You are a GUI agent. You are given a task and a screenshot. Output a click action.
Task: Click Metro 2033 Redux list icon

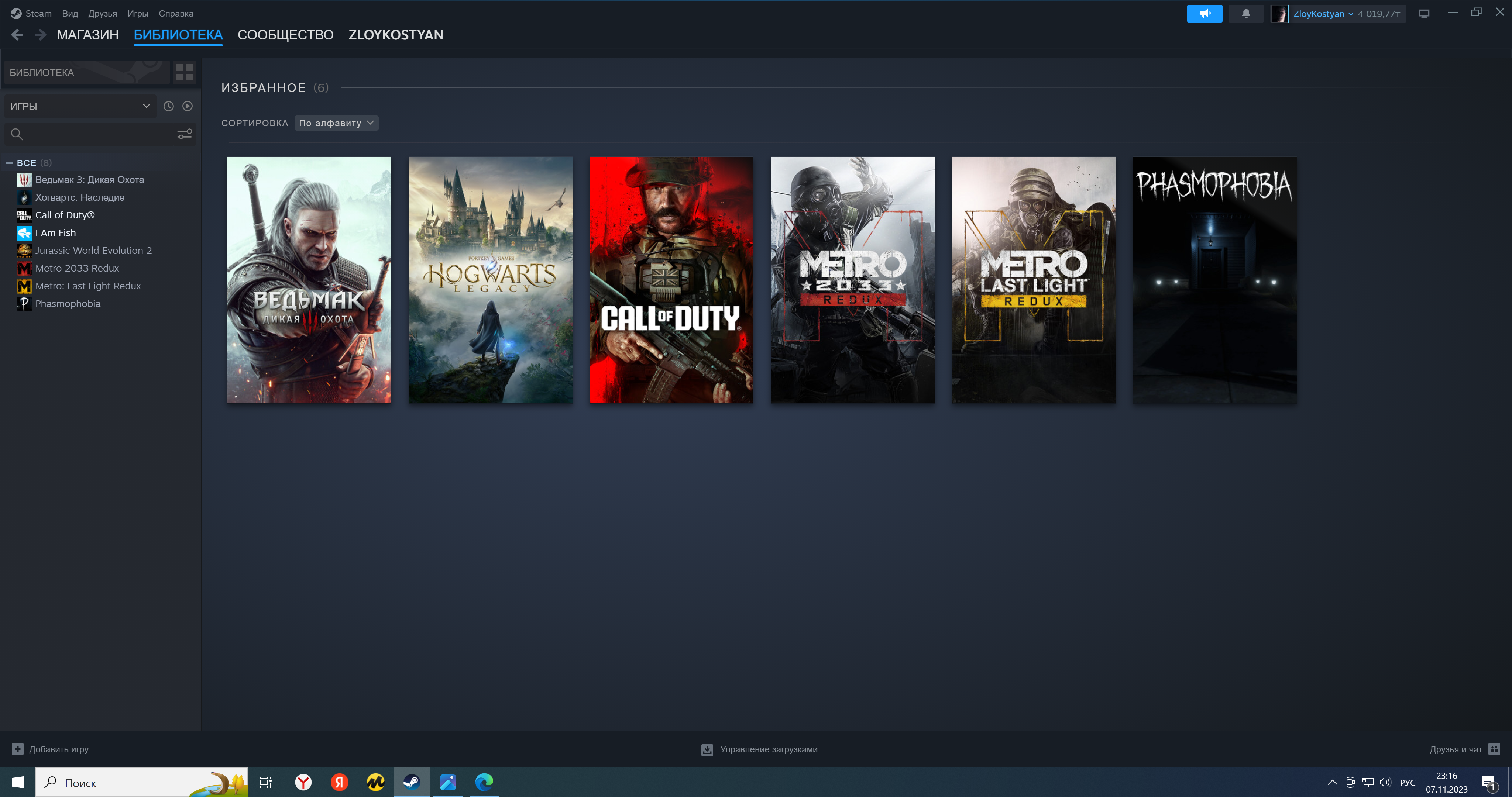point(24,268)
